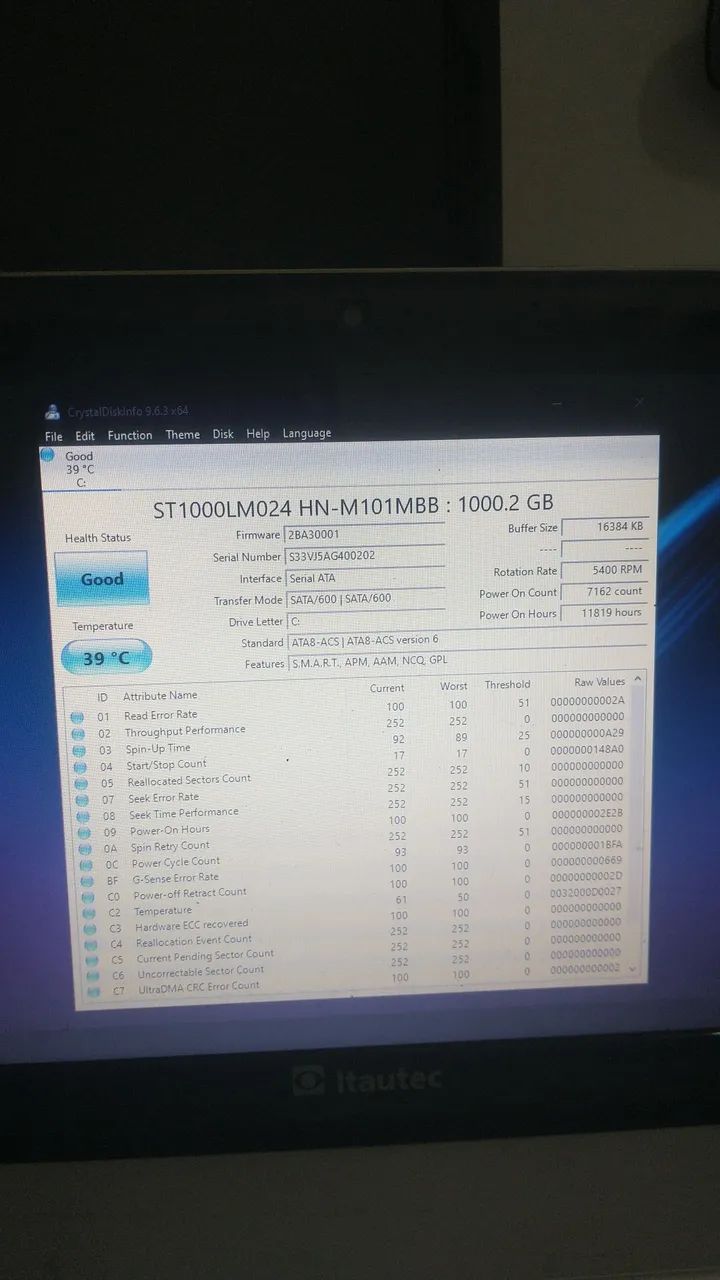Open the Disk menu
Screen dimensions: 720x1280
click(x=222, y=434)
